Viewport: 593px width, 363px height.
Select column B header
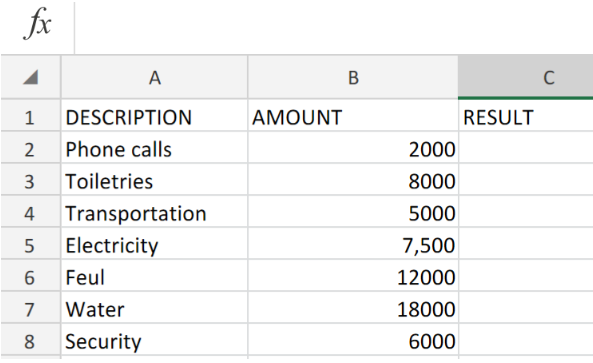[x=353, y=77]
